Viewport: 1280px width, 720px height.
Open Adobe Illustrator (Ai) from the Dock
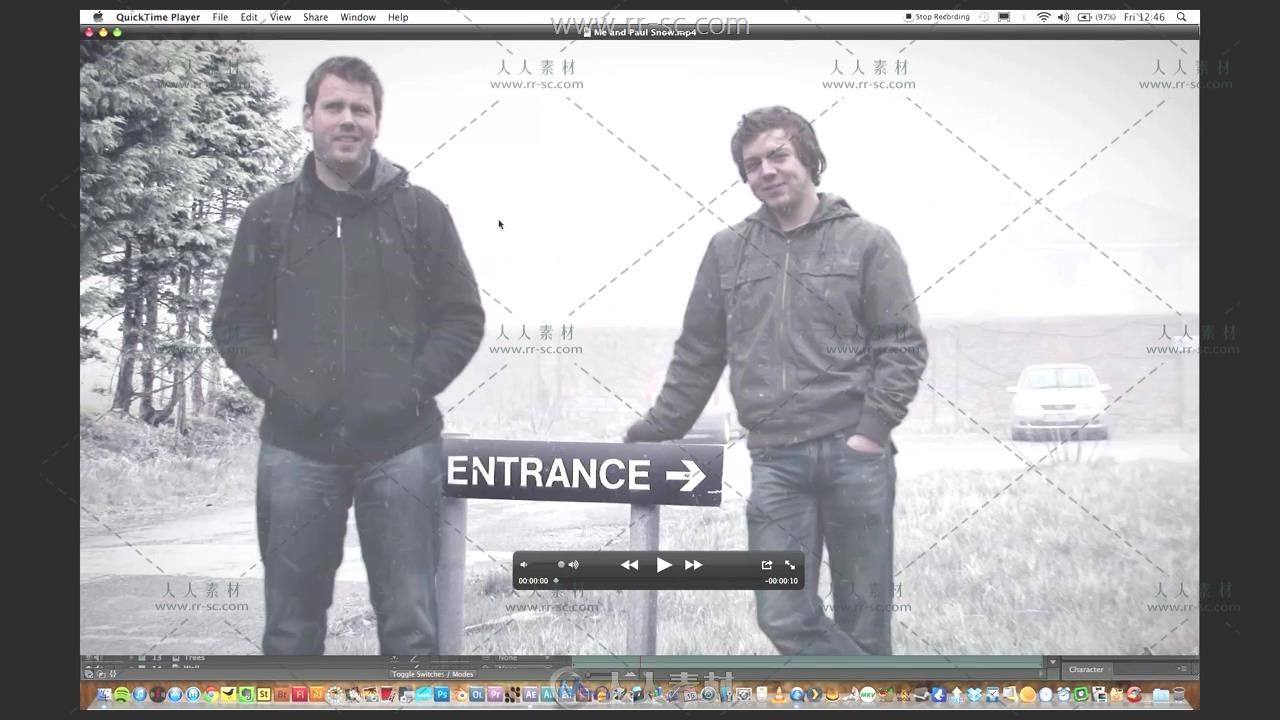pyautogui.click(x=317, y=694)
